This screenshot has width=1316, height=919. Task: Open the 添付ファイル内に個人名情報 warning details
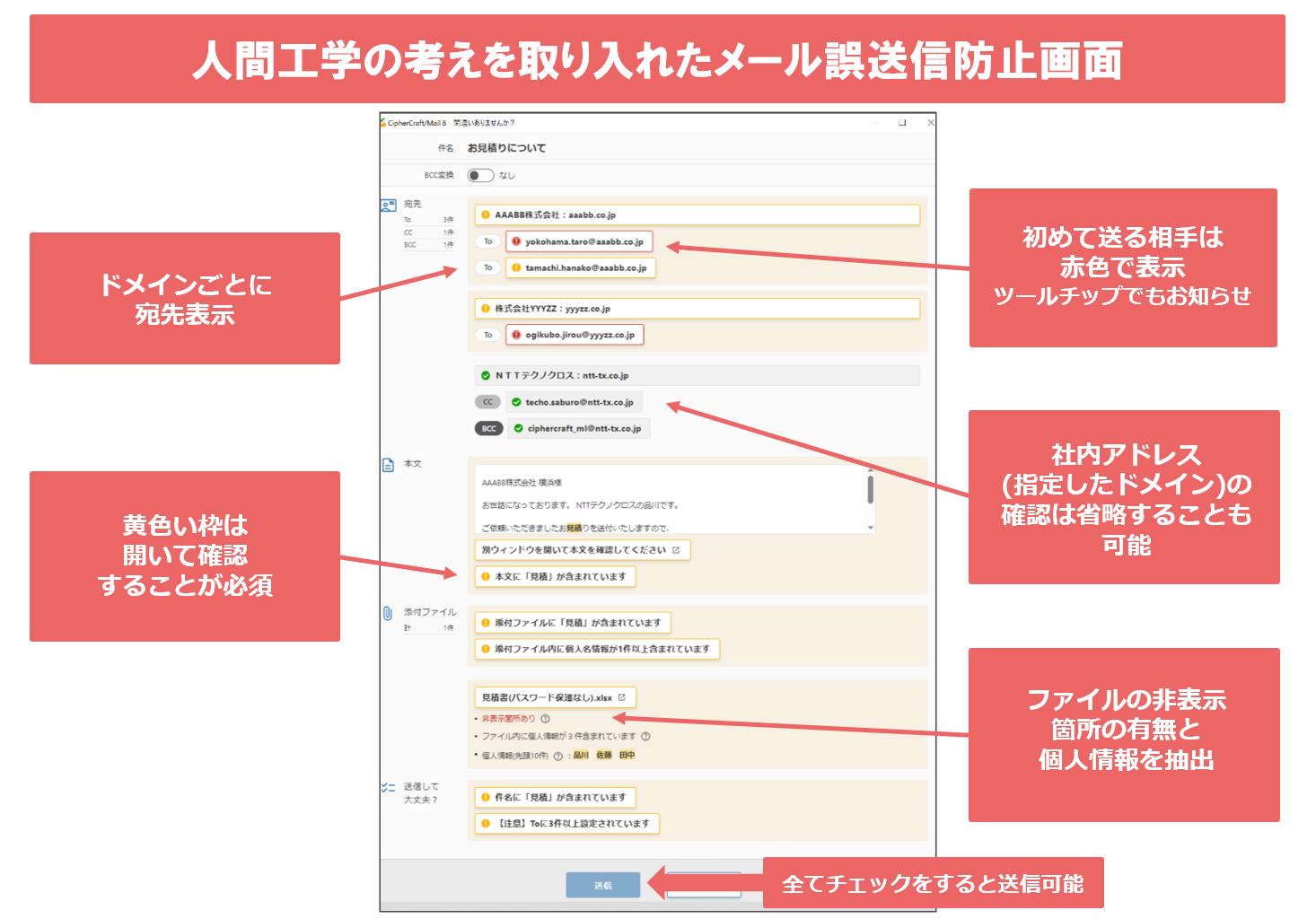(x=596, y=648)
